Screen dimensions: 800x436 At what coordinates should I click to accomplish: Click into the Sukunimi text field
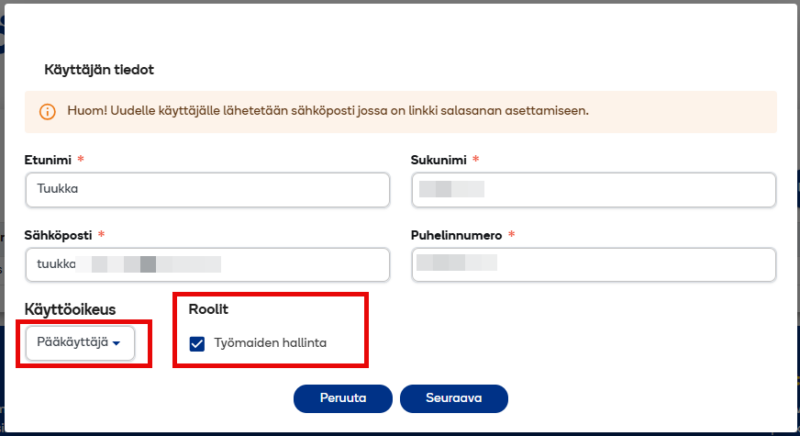594,188
